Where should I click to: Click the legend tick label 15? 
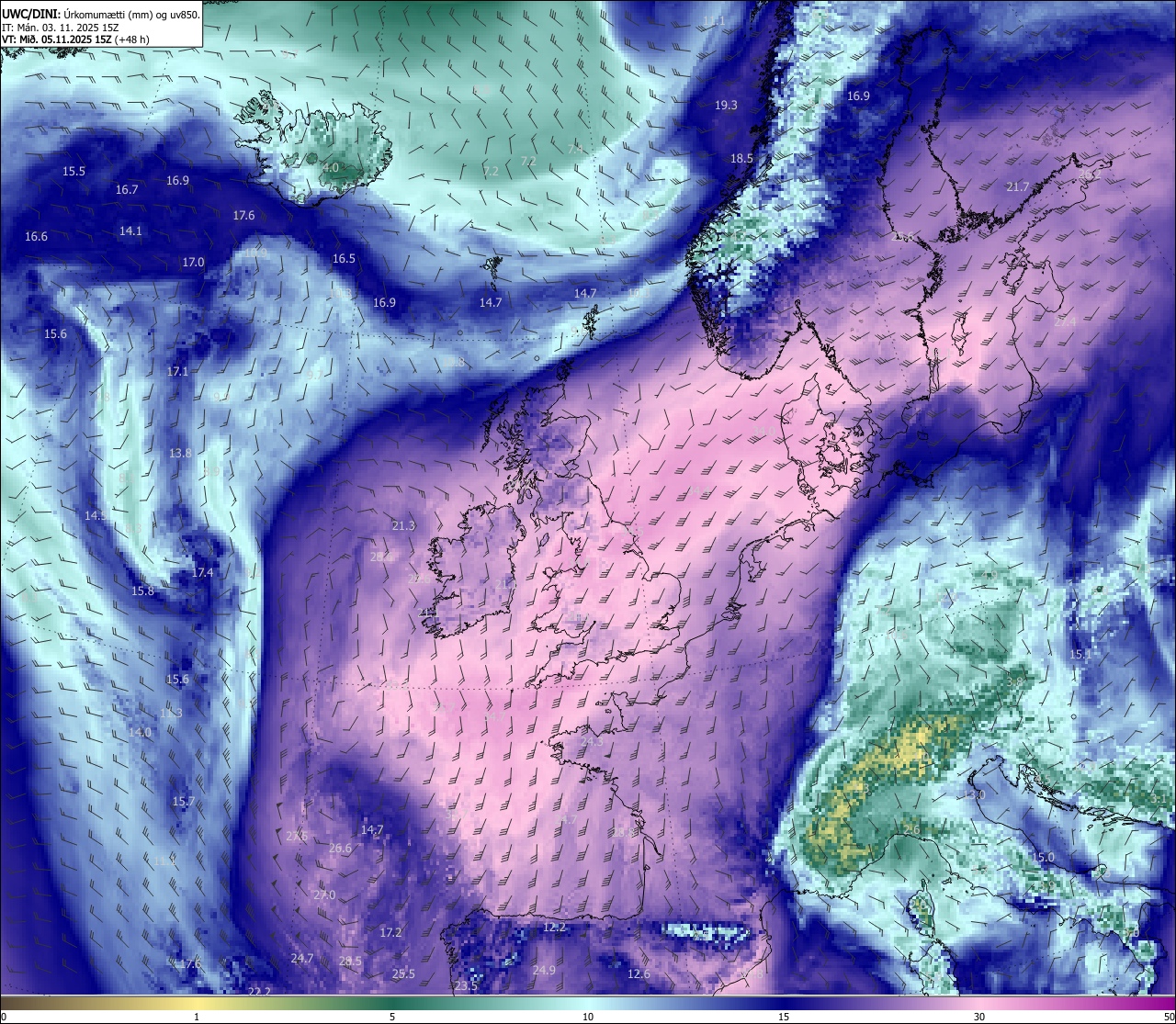pos(784,1017)
